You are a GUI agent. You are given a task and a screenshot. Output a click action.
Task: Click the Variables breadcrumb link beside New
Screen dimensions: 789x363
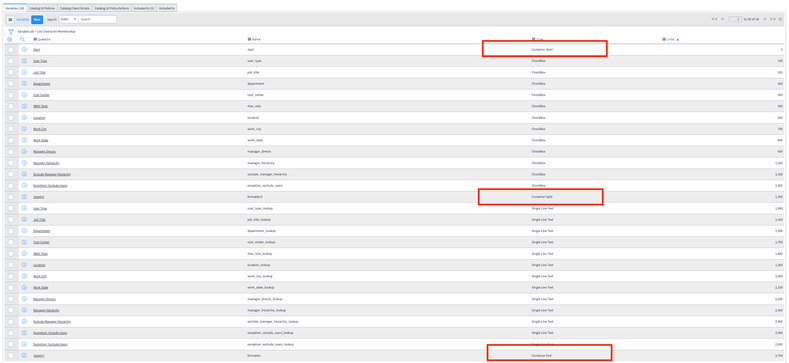23,19
